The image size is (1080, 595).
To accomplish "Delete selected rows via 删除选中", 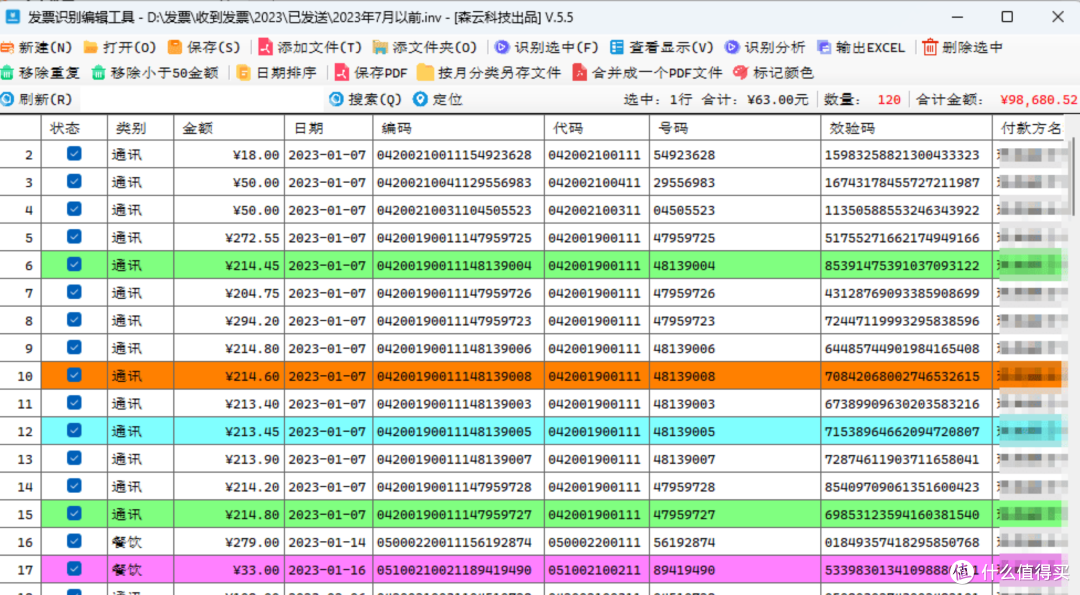I will [x=962, y=48].
